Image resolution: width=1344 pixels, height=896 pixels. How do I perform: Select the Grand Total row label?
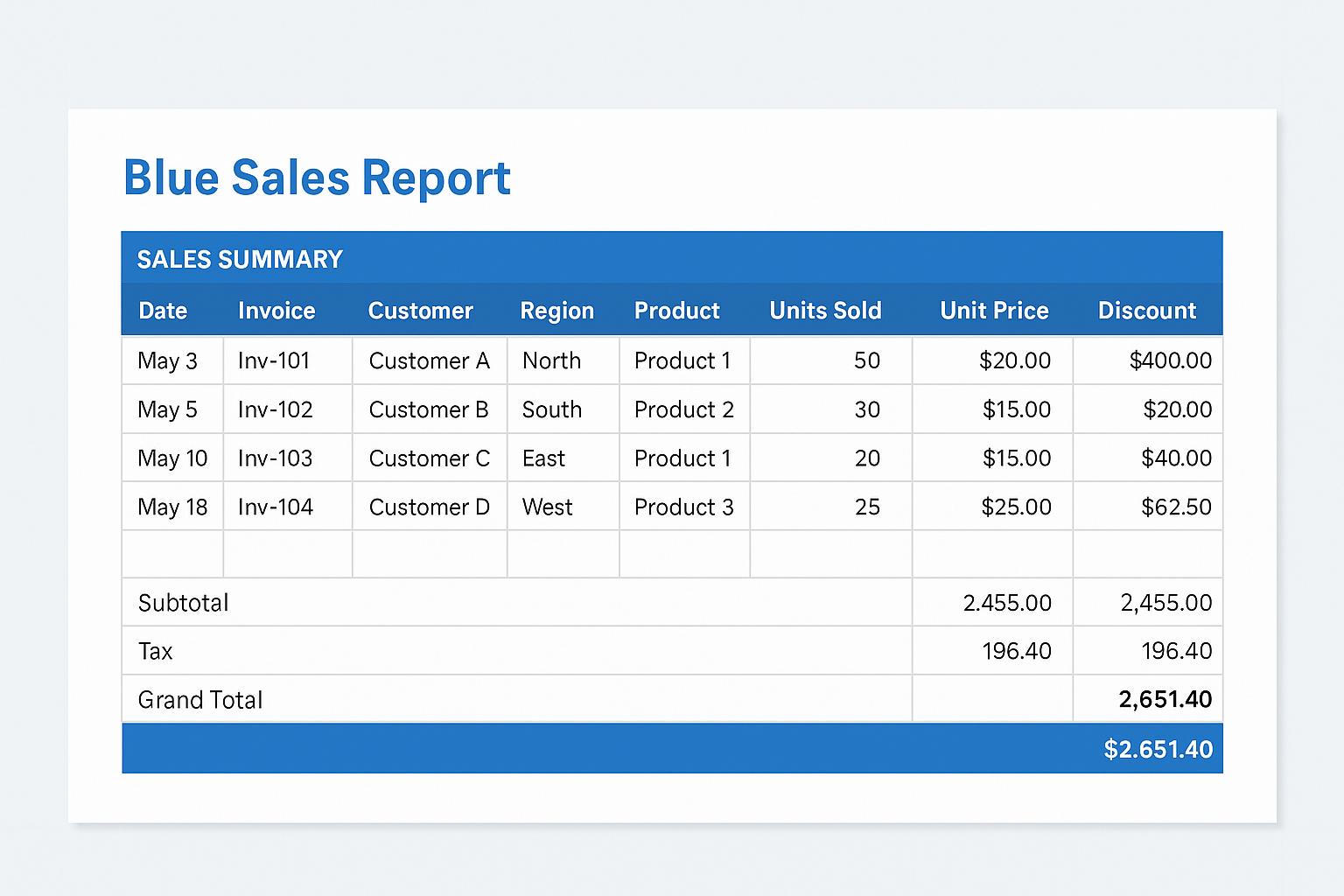click(200, 700)
